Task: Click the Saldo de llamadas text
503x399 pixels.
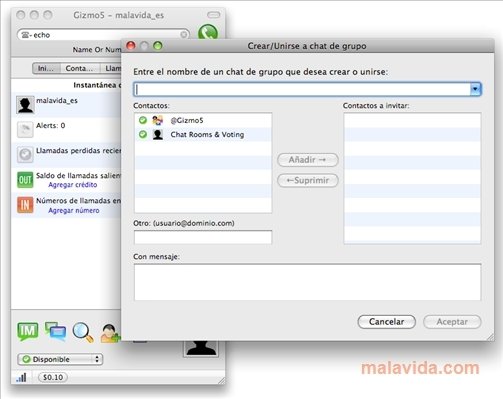Action: pos(78,176)
